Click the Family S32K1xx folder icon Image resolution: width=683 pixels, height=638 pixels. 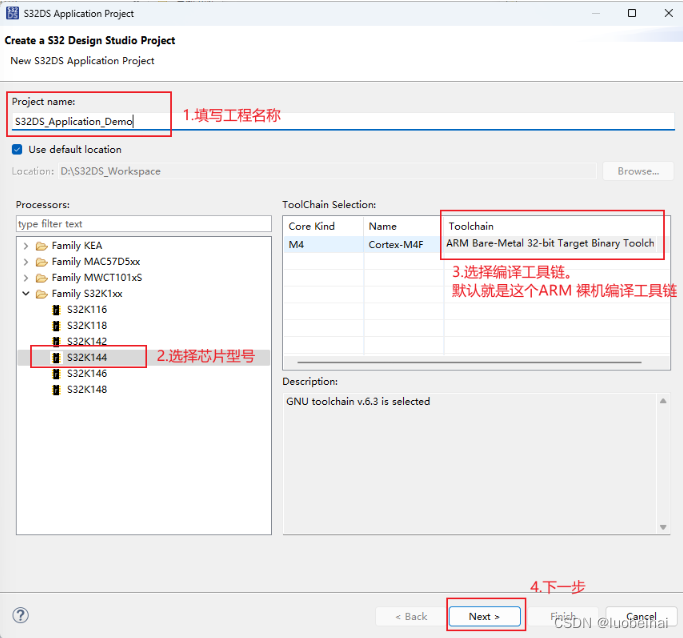42,294
